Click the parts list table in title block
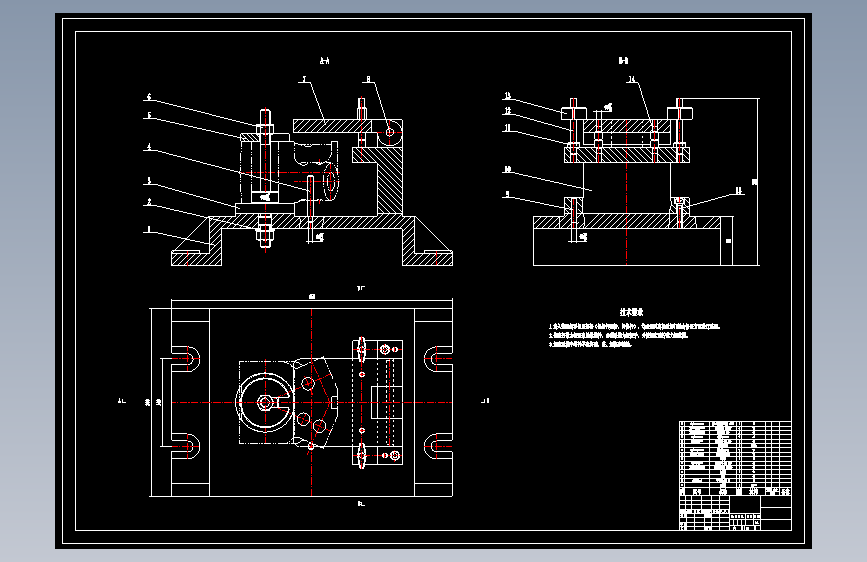The height and width of the screenshot is (562, 867). point(735,459)
